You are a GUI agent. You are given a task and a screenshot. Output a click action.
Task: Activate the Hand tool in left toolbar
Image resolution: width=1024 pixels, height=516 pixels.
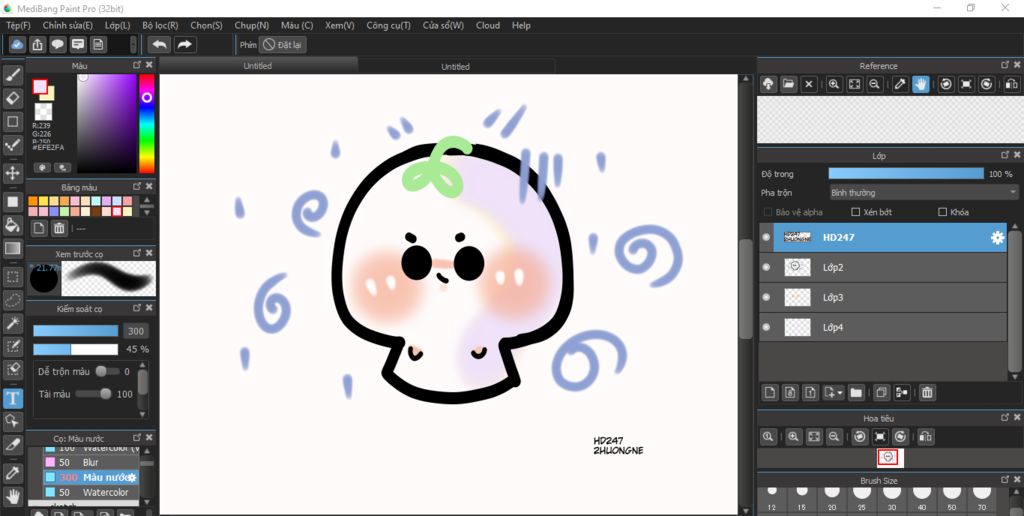click(12, 496)
